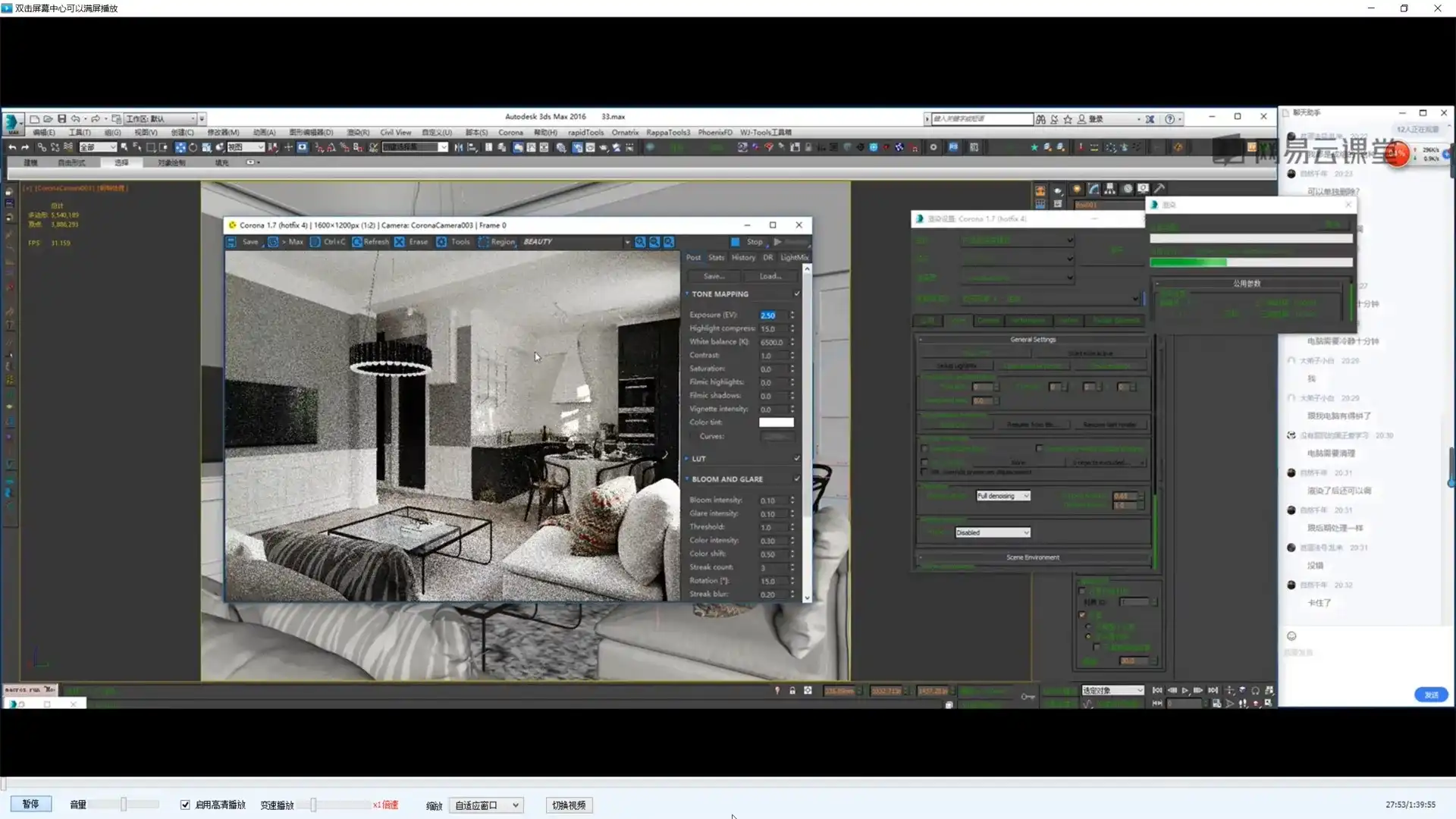Toggle the Tone Mapping enable checkmark

click(797, 293)
